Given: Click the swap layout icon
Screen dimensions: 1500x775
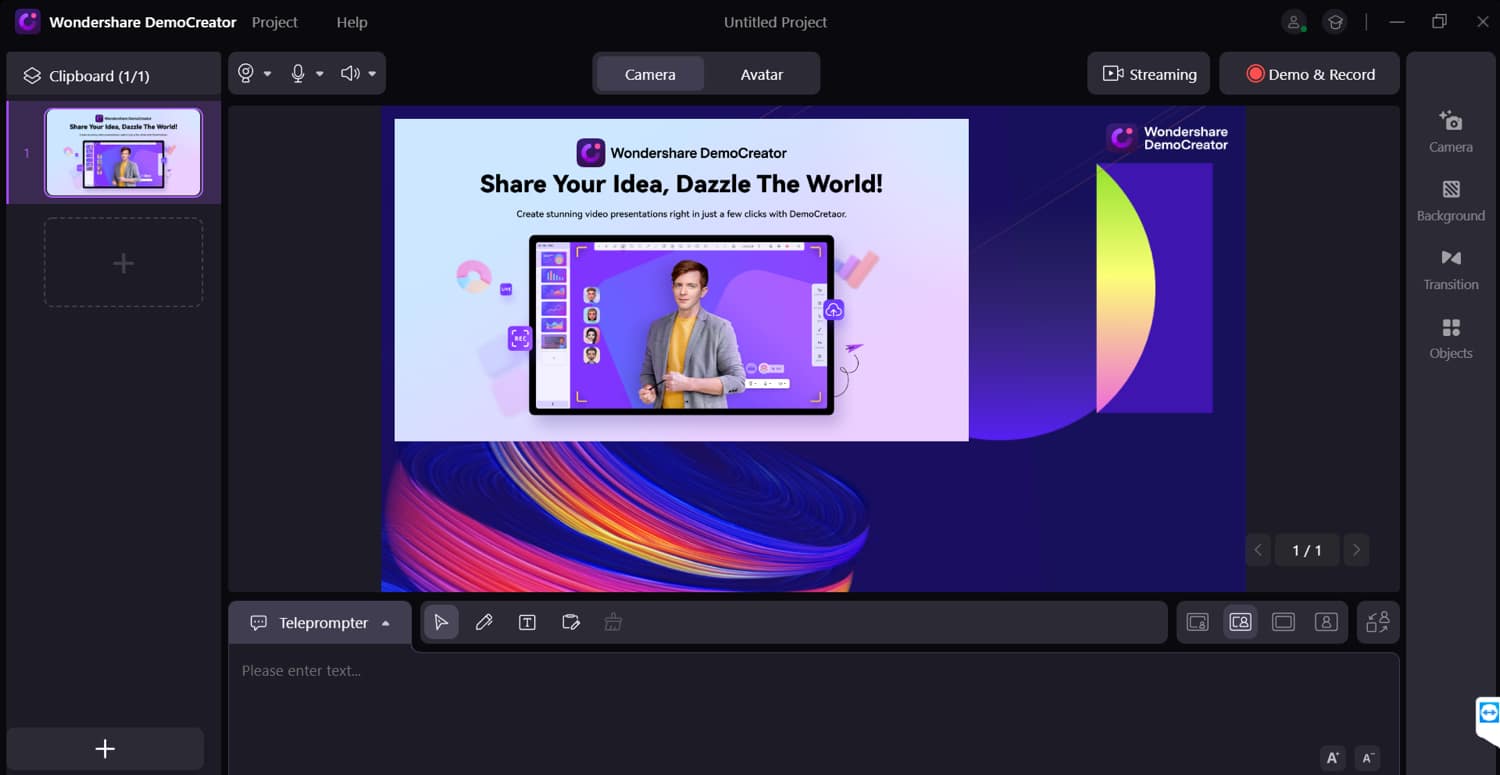Looking at the screenshot, I should [1378, 622].
